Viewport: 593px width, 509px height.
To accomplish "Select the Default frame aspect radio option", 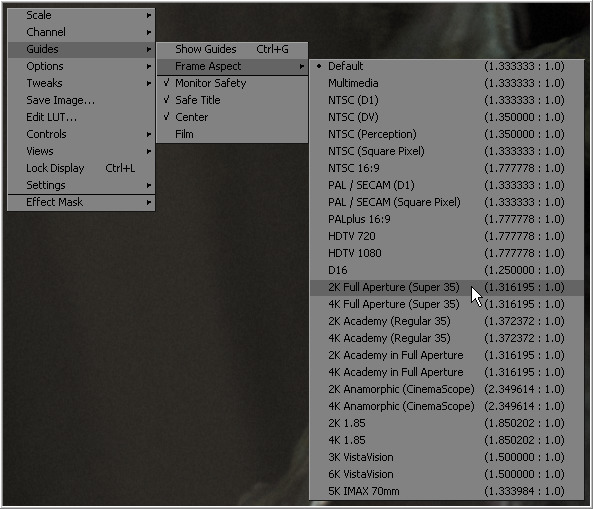I will [446, 66].
